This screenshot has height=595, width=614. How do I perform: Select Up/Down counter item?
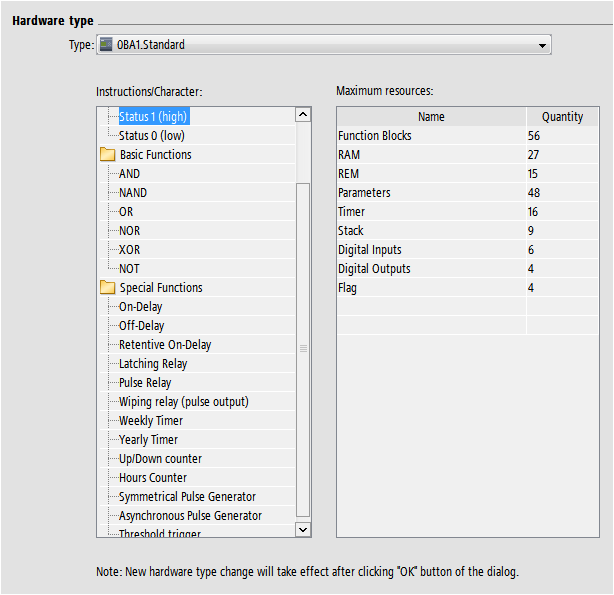click(x=160, y=459)
